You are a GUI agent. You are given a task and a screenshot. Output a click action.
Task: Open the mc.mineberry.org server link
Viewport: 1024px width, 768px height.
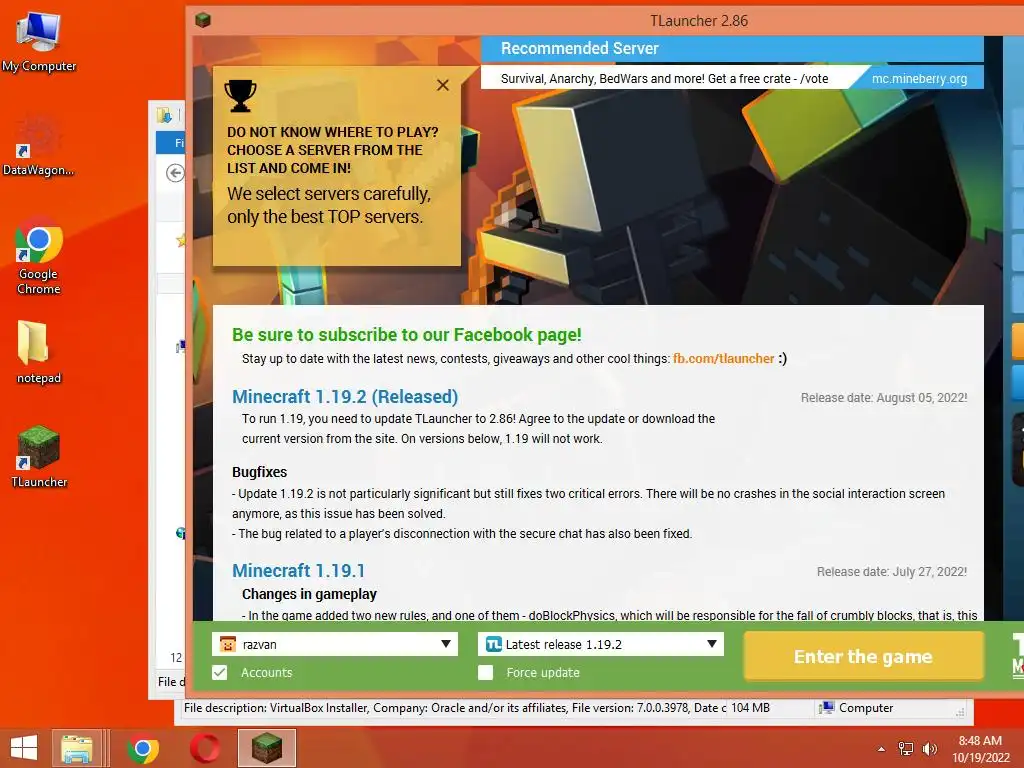(919, 78)
